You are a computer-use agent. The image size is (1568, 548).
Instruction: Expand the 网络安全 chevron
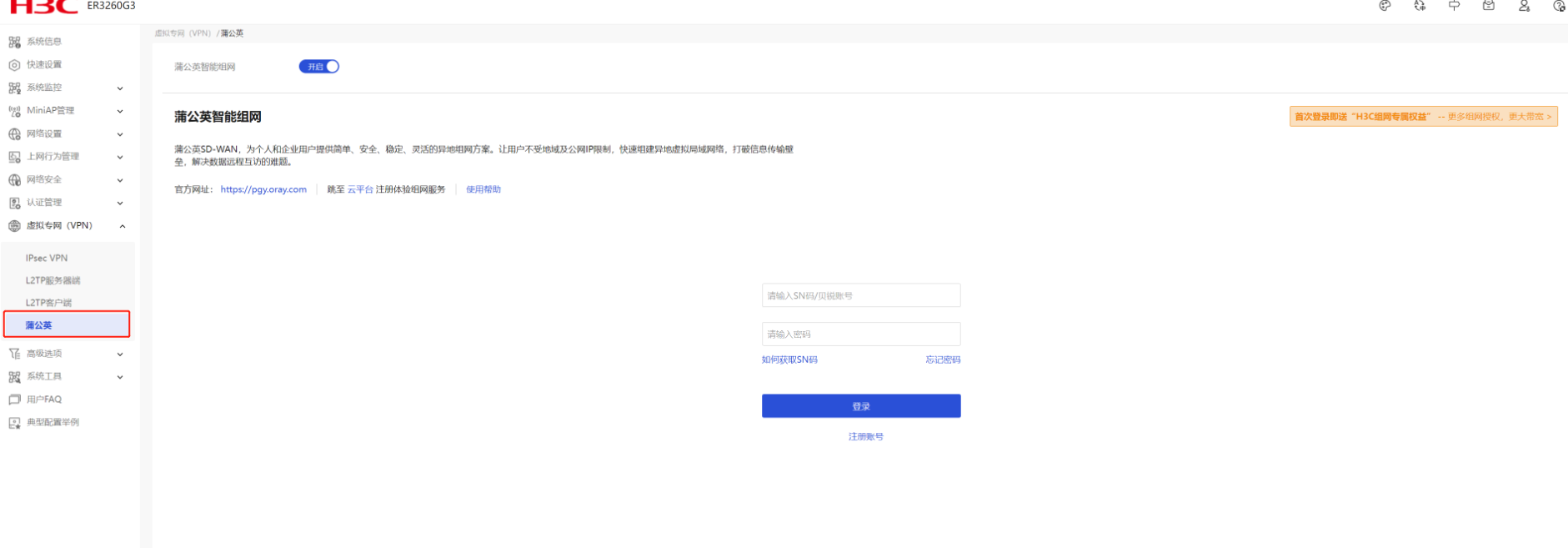(120, 180)
